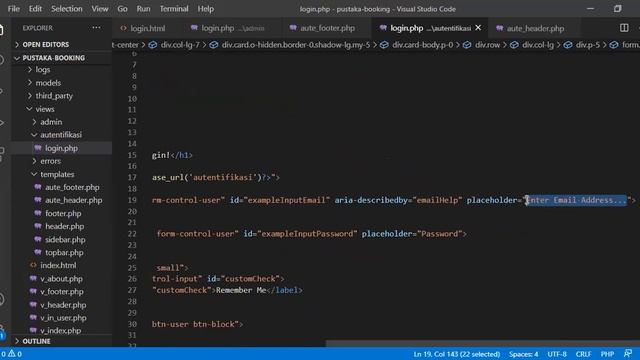Minimize the VS Code window
The width and height of the screenshot is (640, 360).
[590, 9]
